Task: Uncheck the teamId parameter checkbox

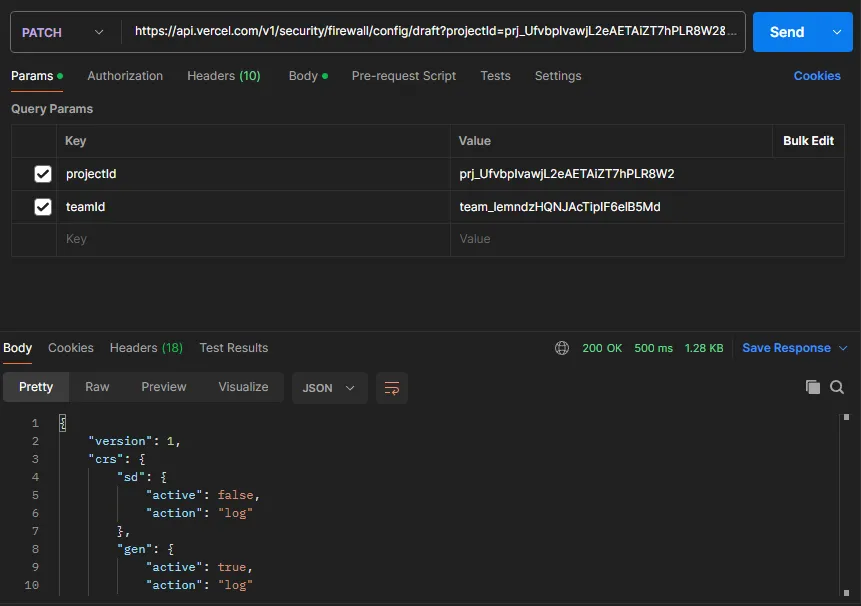Action: [x=43, y=207]
